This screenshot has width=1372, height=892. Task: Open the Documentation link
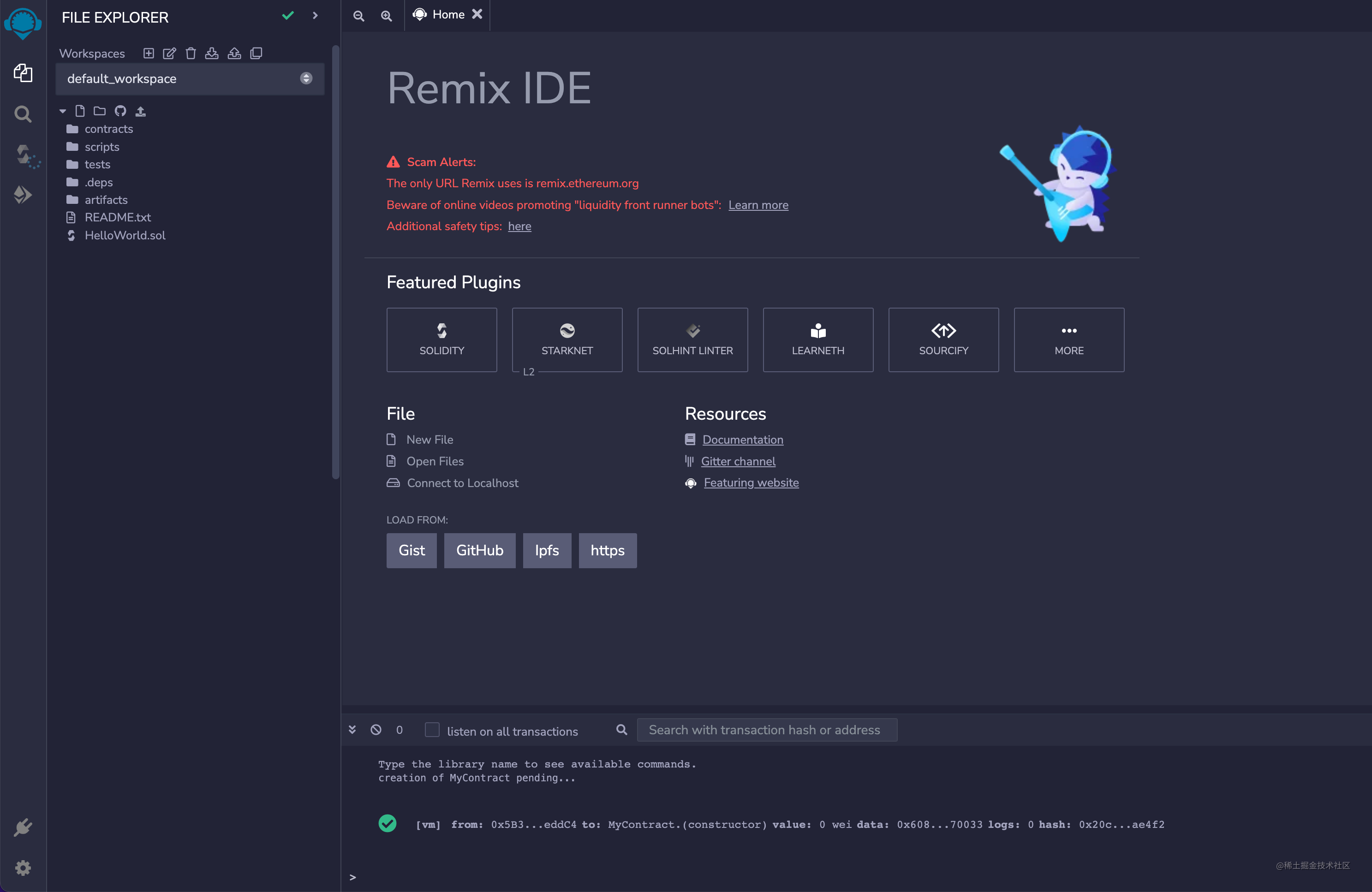click(742, 439)
